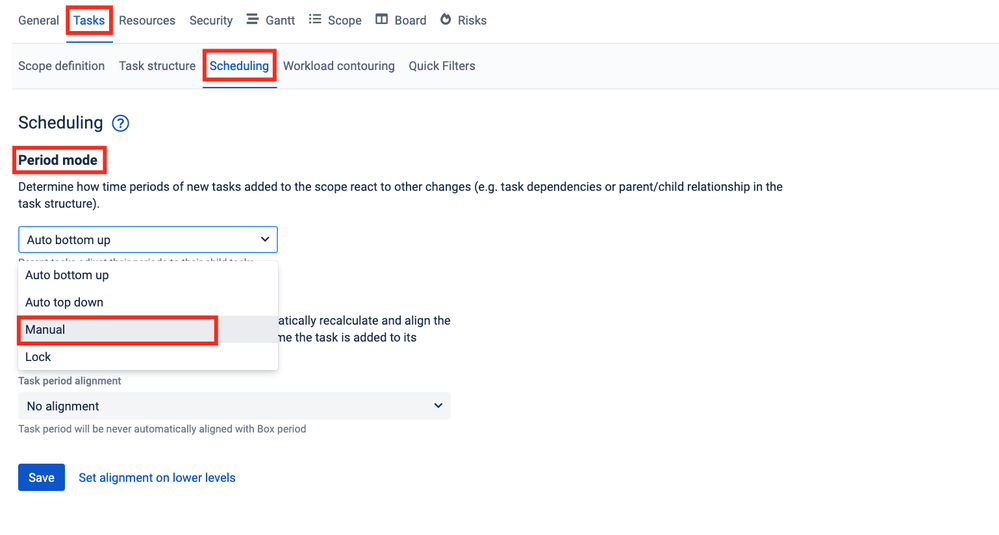Open the Resources tab
999x535 pixels.
pyautogui.click(x=147, y=20)
